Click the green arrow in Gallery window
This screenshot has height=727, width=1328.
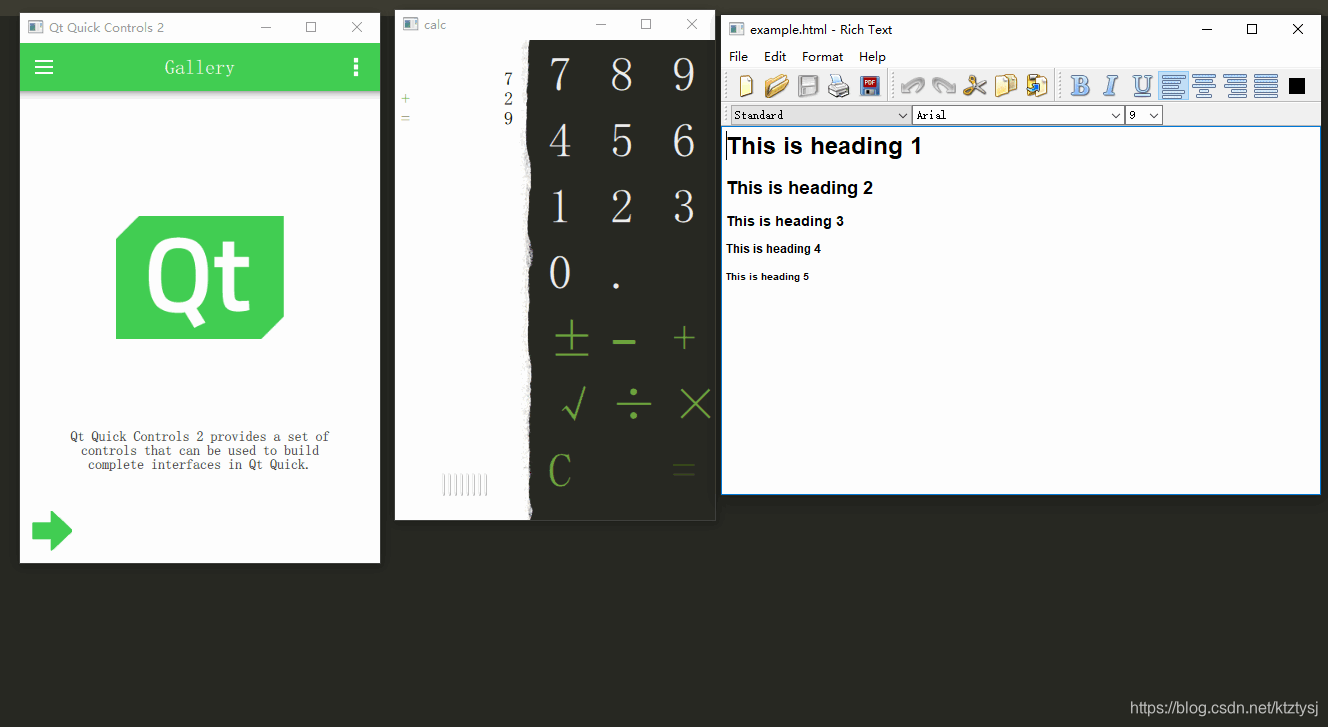52,531
